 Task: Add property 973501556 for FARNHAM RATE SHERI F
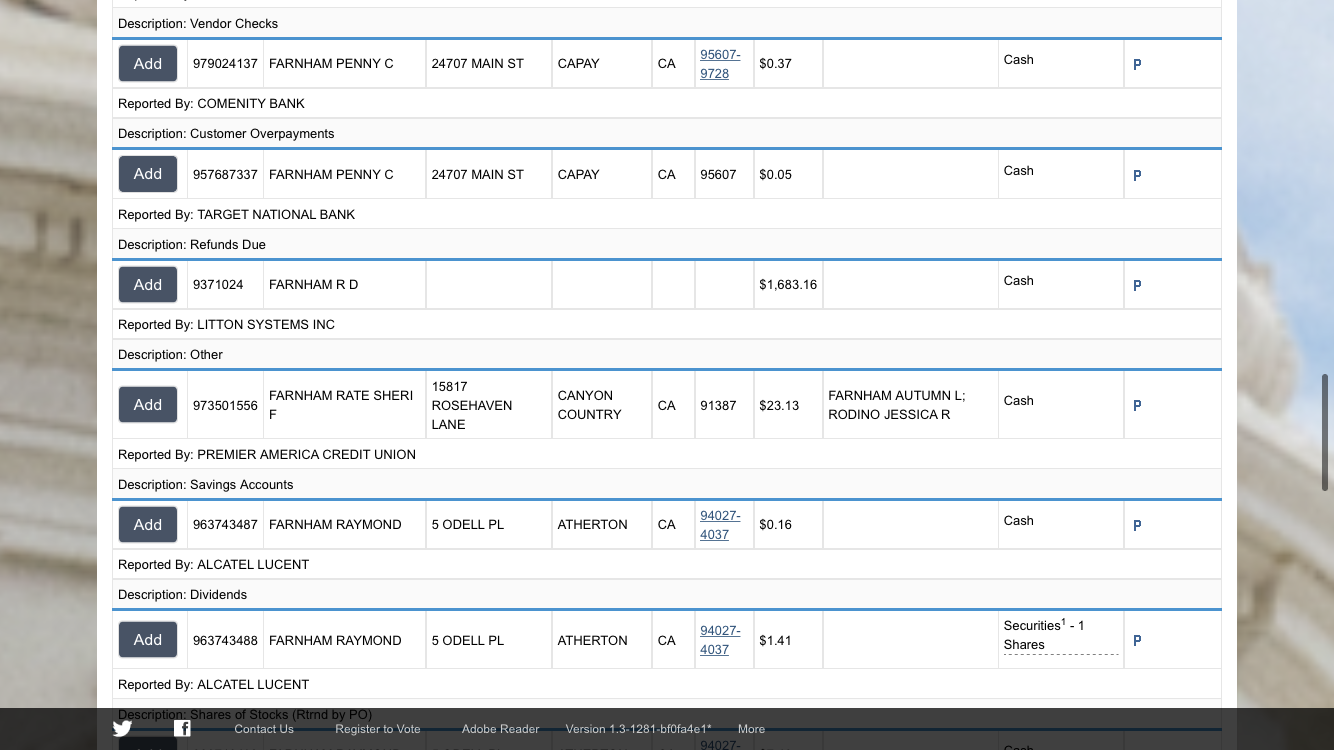click(148, 405)
